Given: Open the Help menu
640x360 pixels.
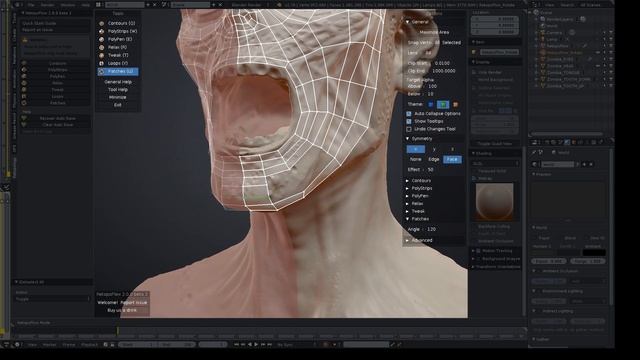Looking at the screenshot, I should point(85,5).
